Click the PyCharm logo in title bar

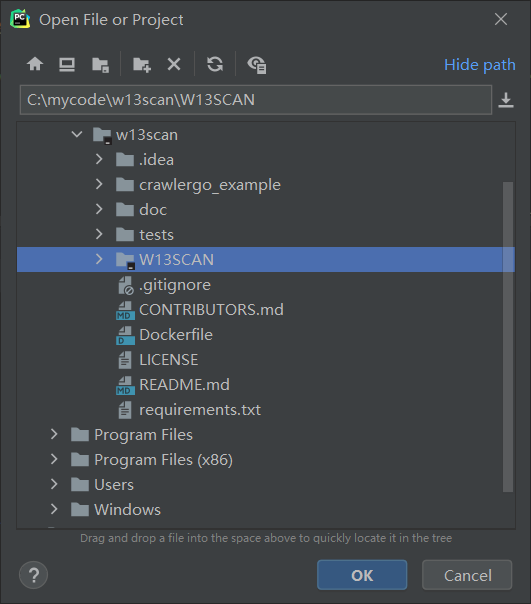coord(20,19)
